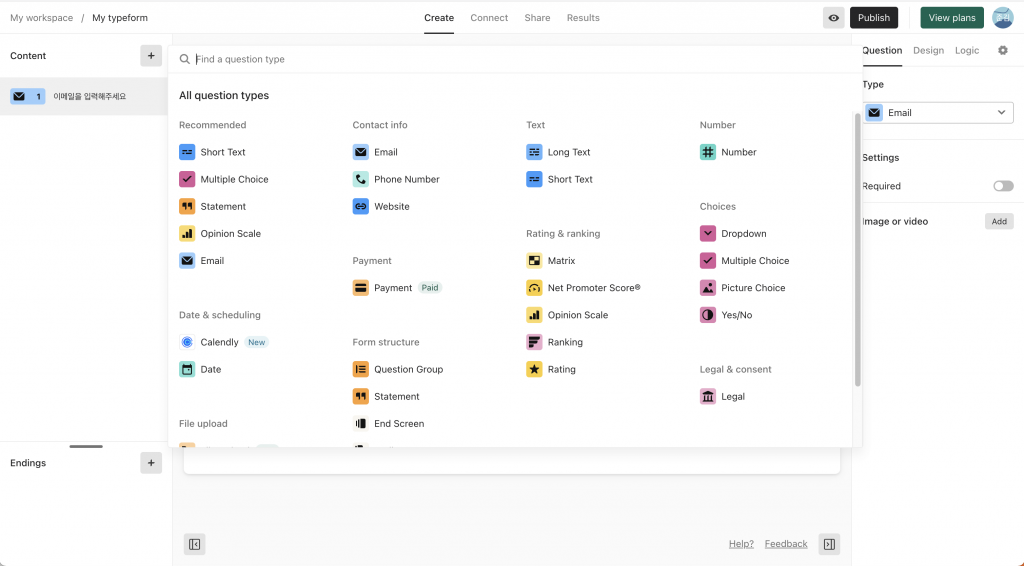Add a Number question

point(728,152)
